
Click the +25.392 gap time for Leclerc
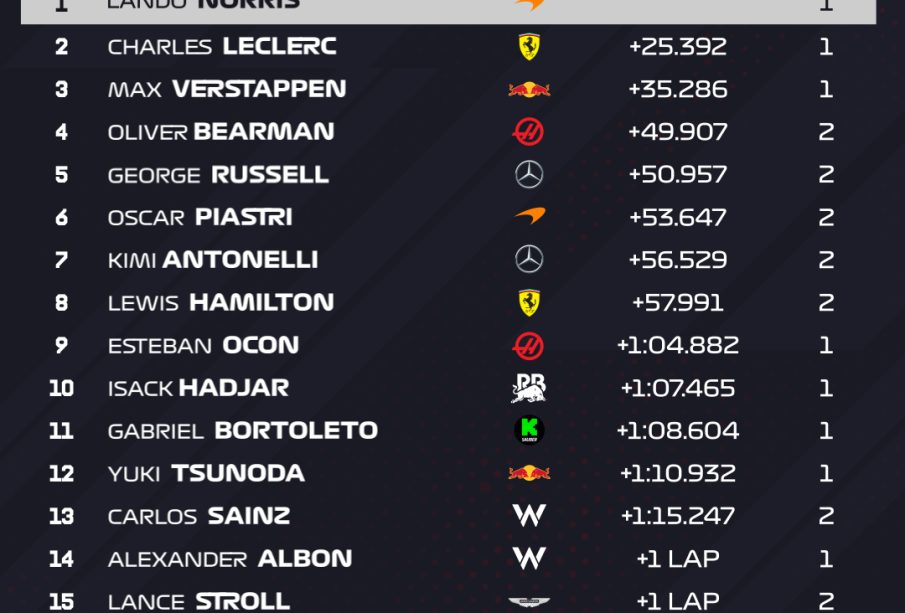pos(678,47)
